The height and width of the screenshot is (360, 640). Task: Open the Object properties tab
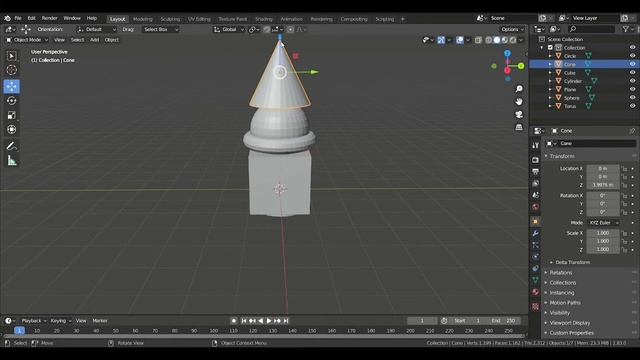click(x=536, y=222)
